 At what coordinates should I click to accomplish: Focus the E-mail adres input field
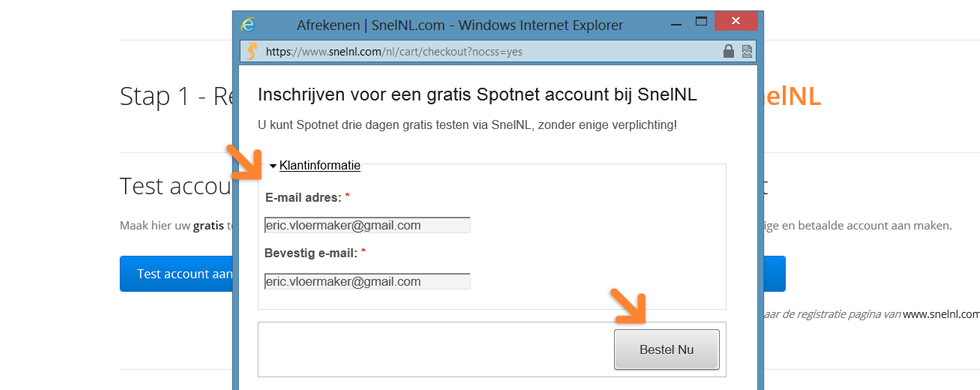click(x=367, y=225)
